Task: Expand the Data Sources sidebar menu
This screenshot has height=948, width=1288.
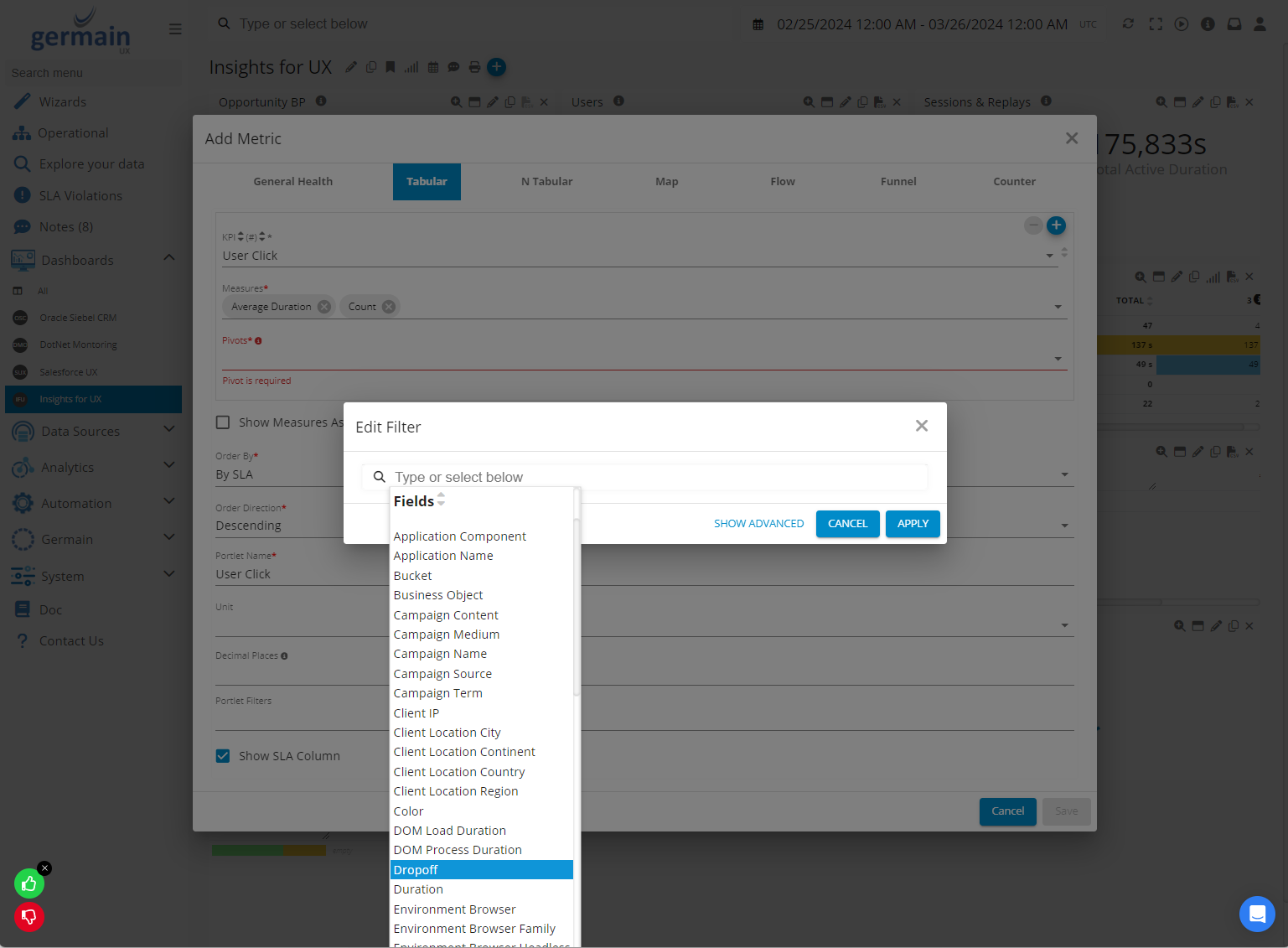Action: pos(168,430)
